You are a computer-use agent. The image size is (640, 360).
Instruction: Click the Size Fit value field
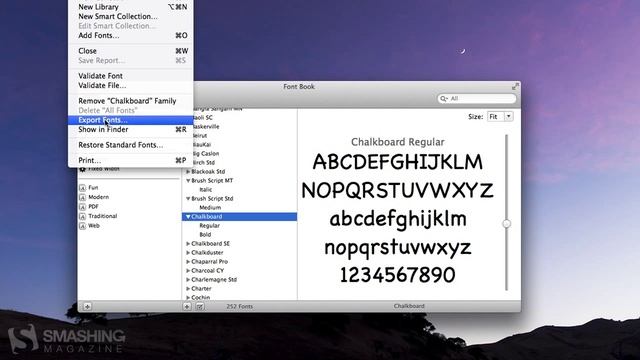(x=496, y=116)
